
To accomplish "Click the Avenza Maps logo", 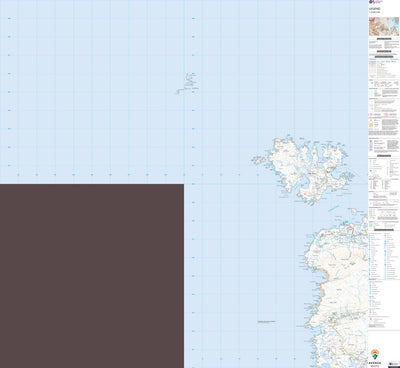I will coord(375,358).
